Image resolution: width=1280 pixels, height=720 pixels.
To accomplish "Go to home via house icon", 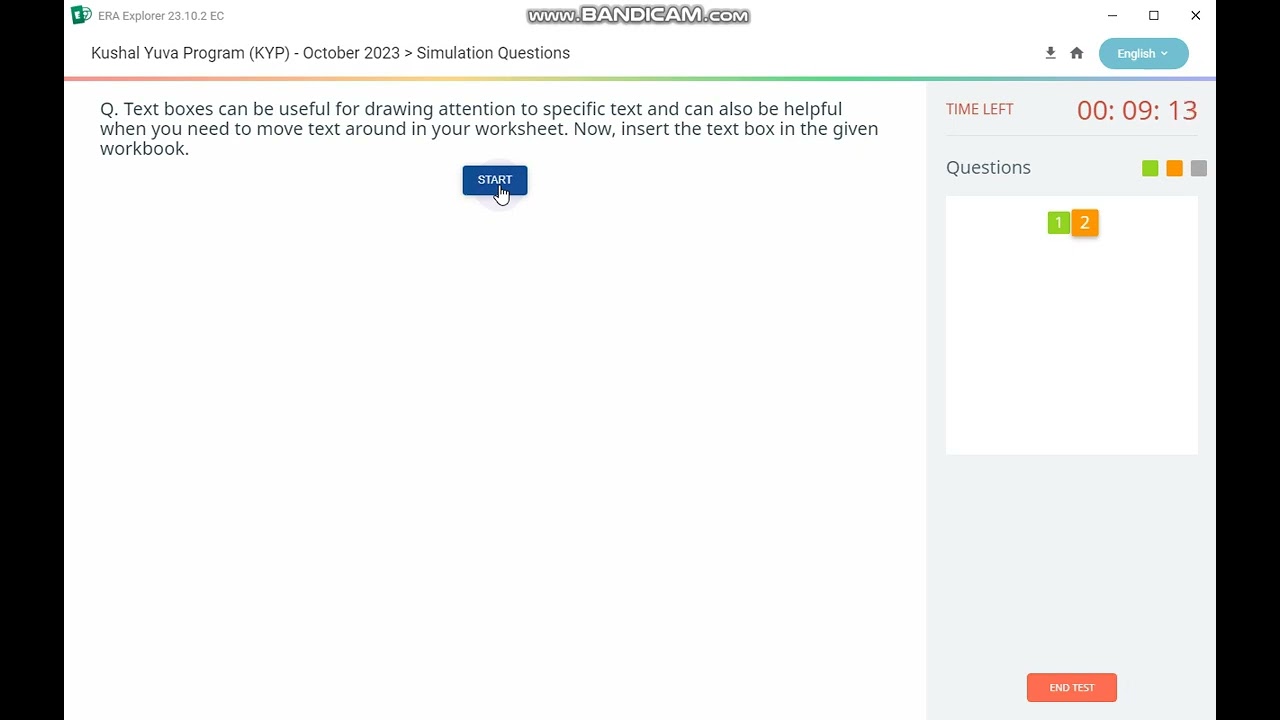I will point(1077,53).
